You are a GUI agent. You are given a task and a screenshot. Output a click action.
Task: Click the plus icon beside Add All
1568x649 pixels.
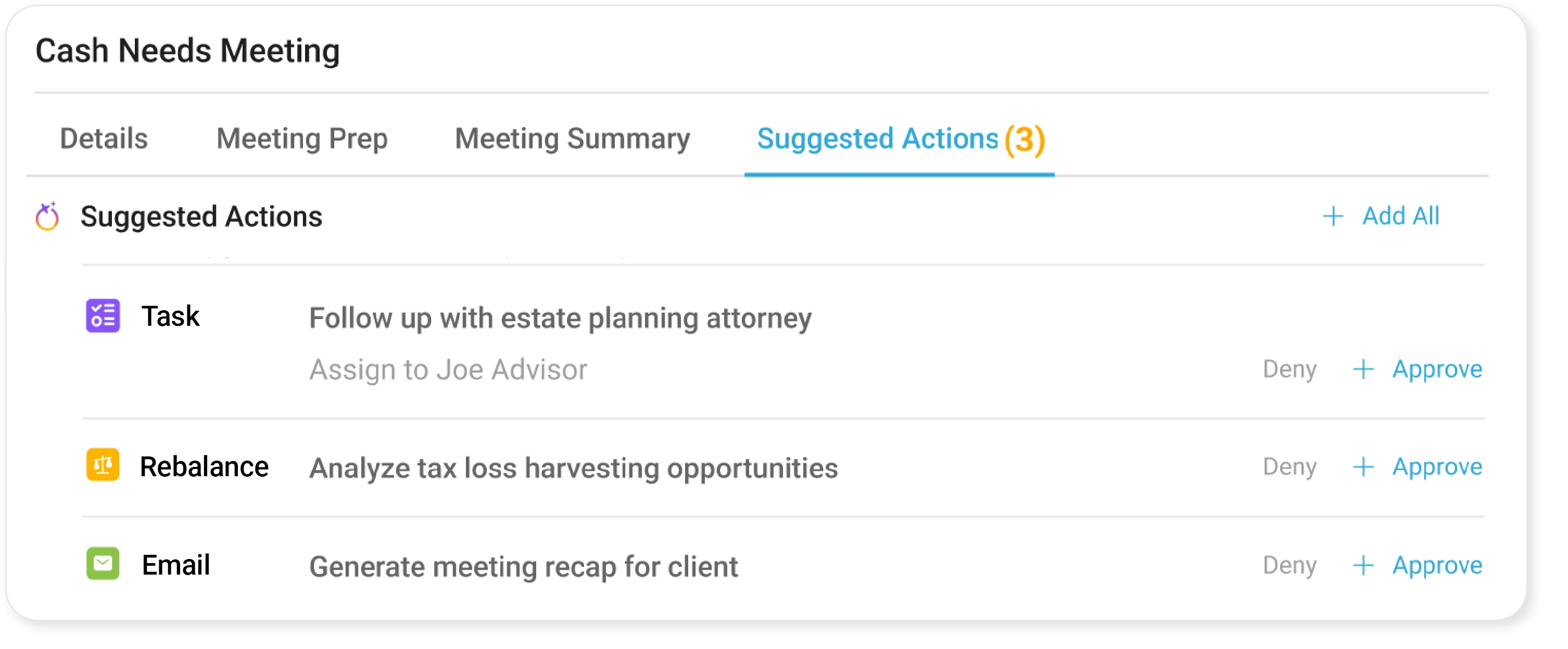tap(1332, 216)
